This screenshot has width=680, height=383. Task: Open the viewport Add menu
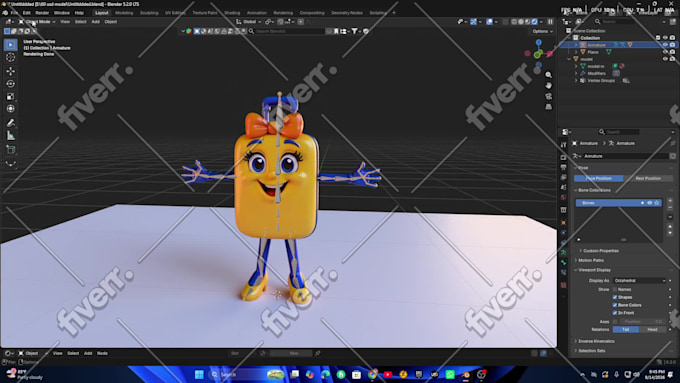[95, 22]
